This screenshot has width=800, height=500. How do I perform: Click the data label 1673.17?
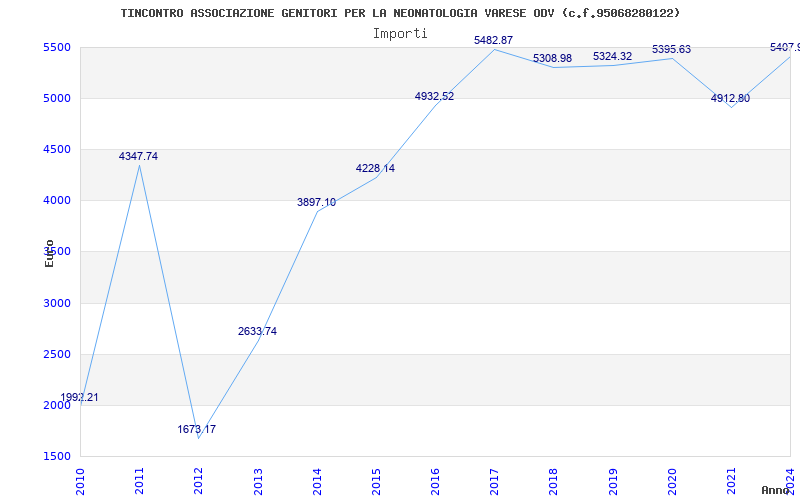click(196, 429)
